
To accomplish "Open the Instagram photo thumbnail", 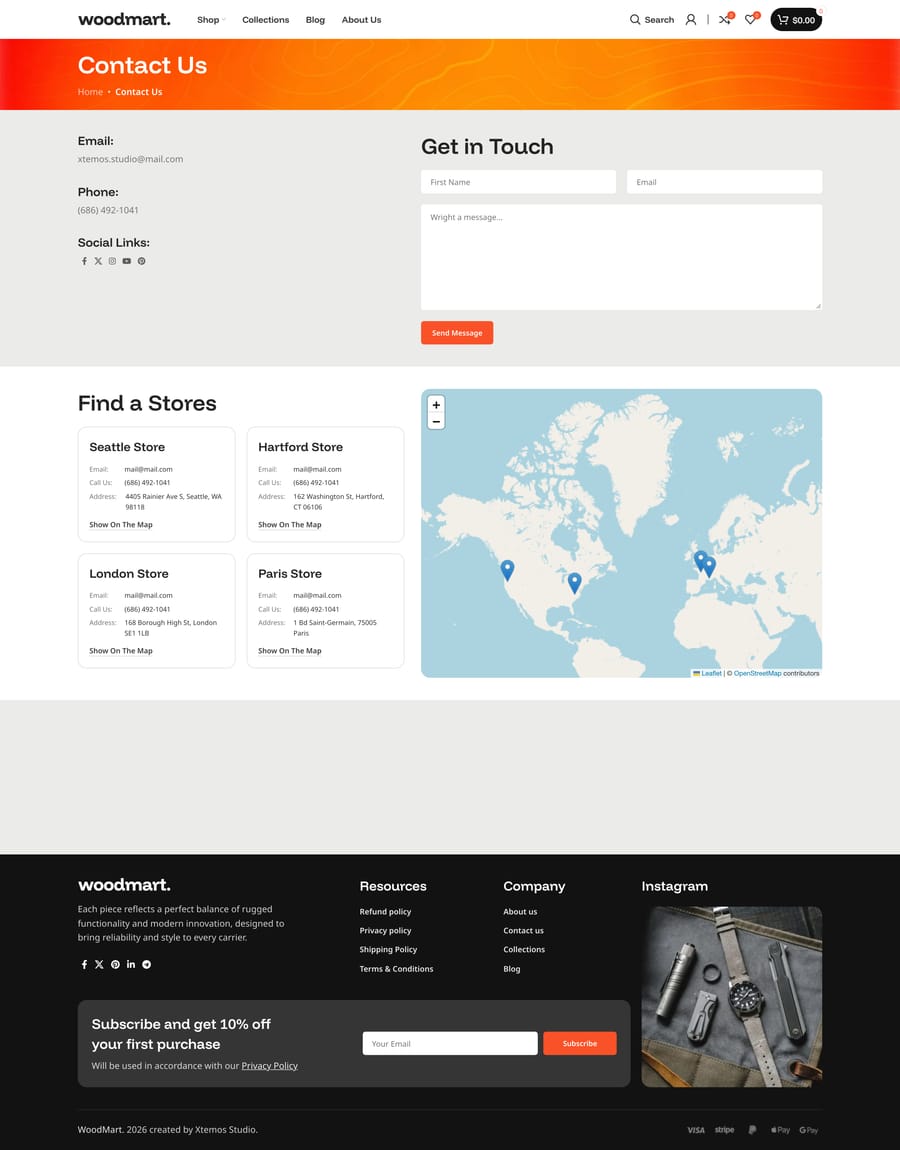I will click(731, 997).
